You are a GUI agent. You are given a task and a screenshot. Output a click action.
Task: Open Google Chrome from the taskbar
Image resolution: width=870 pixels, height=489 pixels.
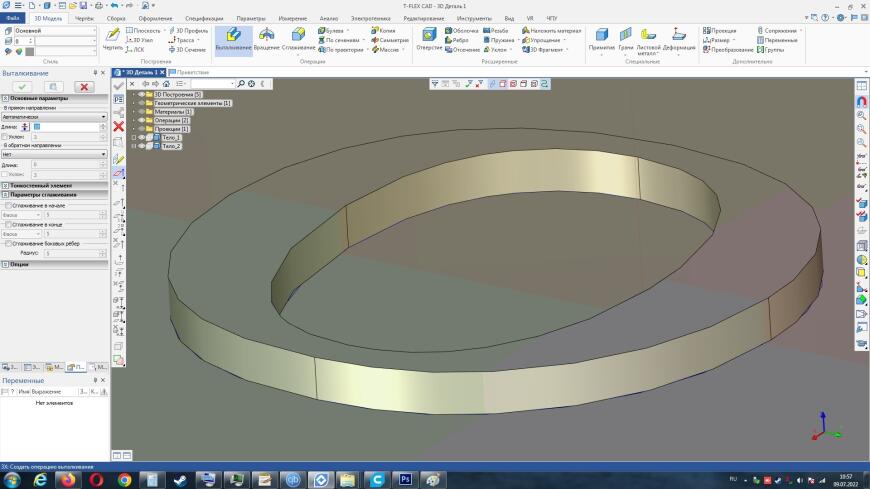(124, 480)
